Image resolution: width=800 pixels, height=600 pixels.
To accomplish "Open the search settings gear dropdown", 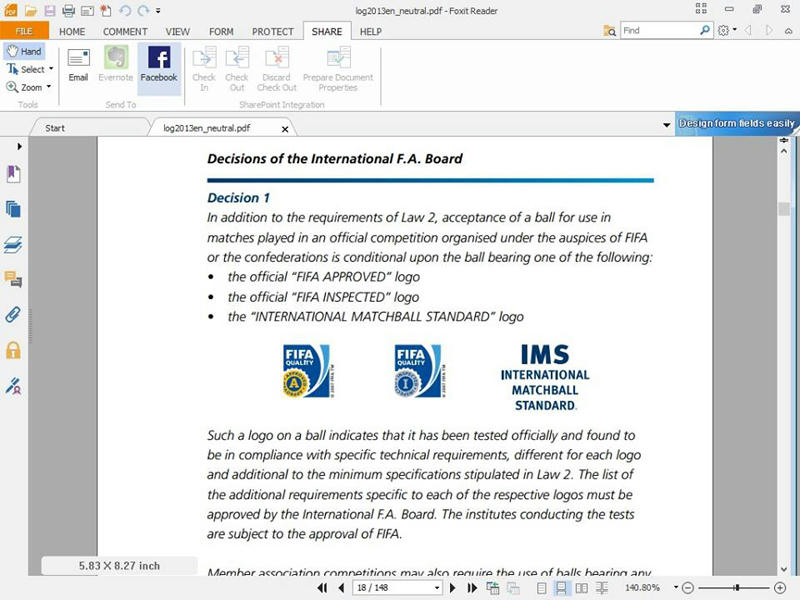I will (727, 31).
